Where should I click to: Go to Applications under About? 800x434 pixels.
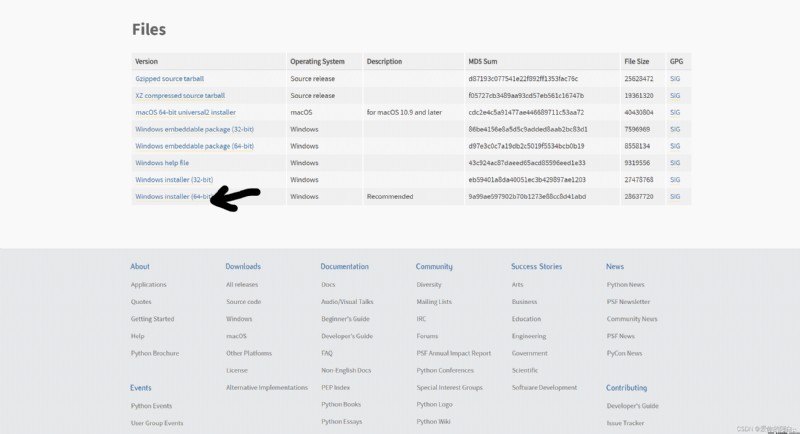coord(148,285)
